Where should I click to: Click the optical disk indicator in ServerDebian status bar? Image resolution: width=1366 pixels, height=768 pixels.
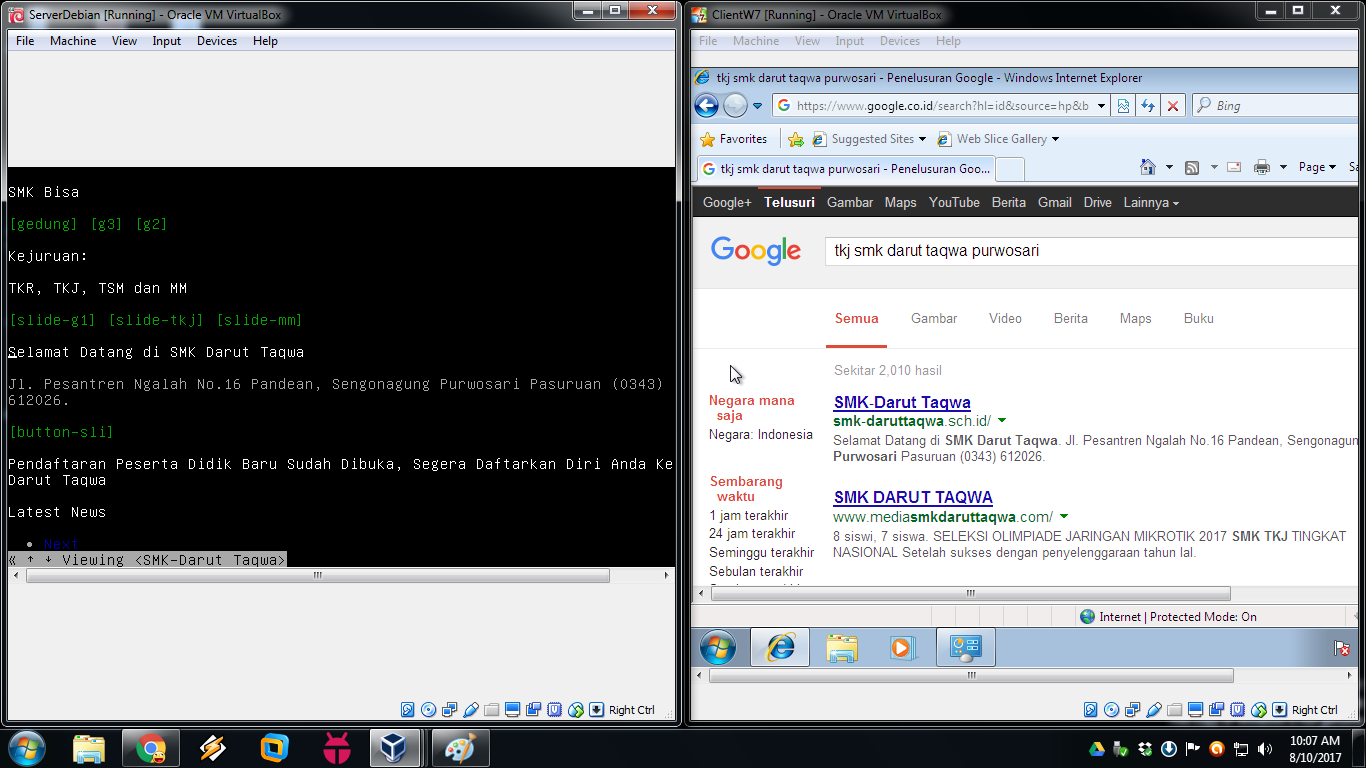tap(429, 710)
